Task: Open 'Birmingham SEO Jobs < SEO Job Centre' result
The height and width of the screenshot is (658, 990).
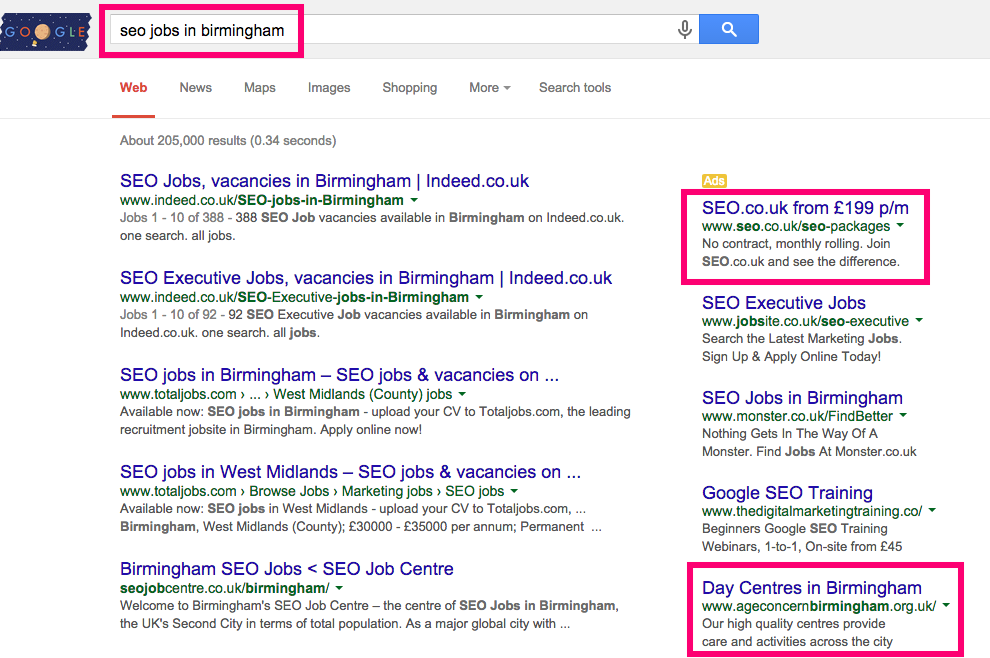Action: (x=287, y=569)
